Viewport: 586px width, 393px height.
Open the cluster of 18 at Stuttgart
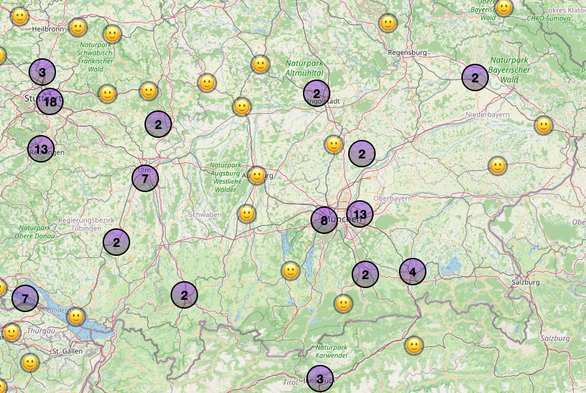(50, 102)
